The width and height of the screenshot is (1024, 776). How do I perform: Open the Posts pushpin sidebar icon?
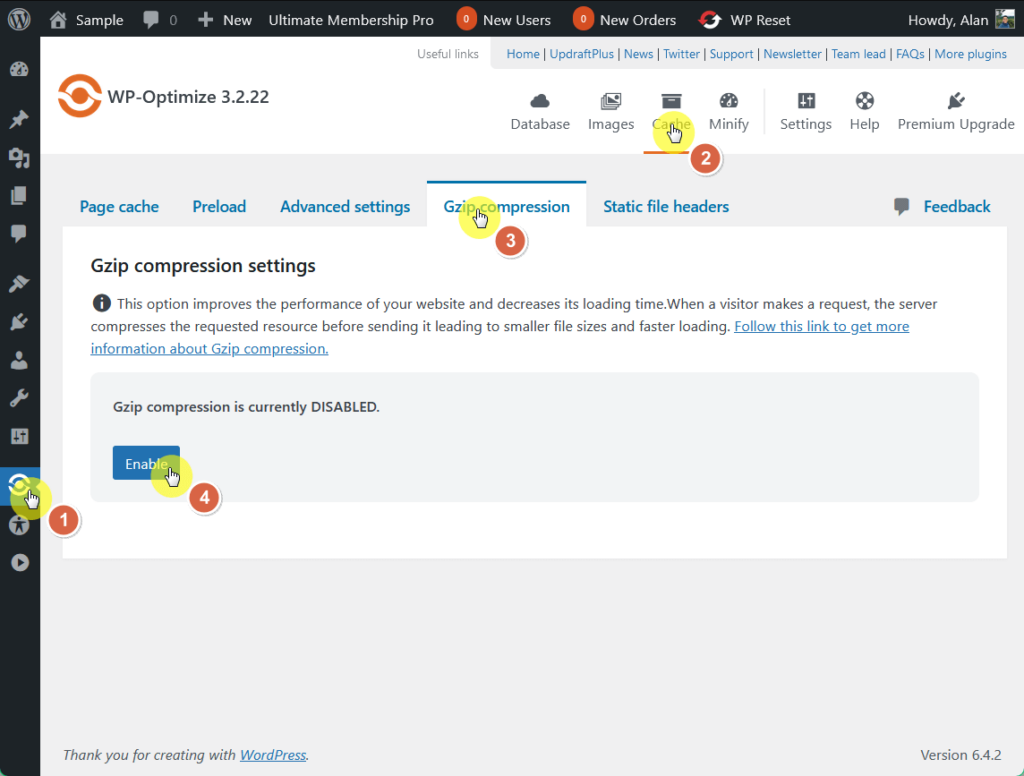20,120
